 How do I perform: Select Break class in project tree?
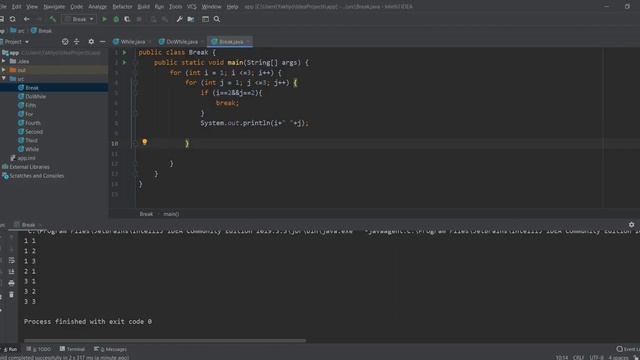pyautogui.click(x=32, y=88)
